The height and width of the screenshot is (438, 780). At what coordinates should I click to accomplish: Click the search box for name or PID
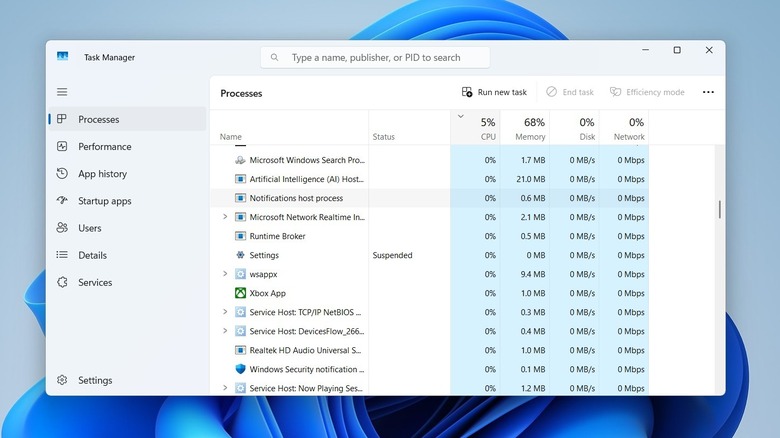376,58
